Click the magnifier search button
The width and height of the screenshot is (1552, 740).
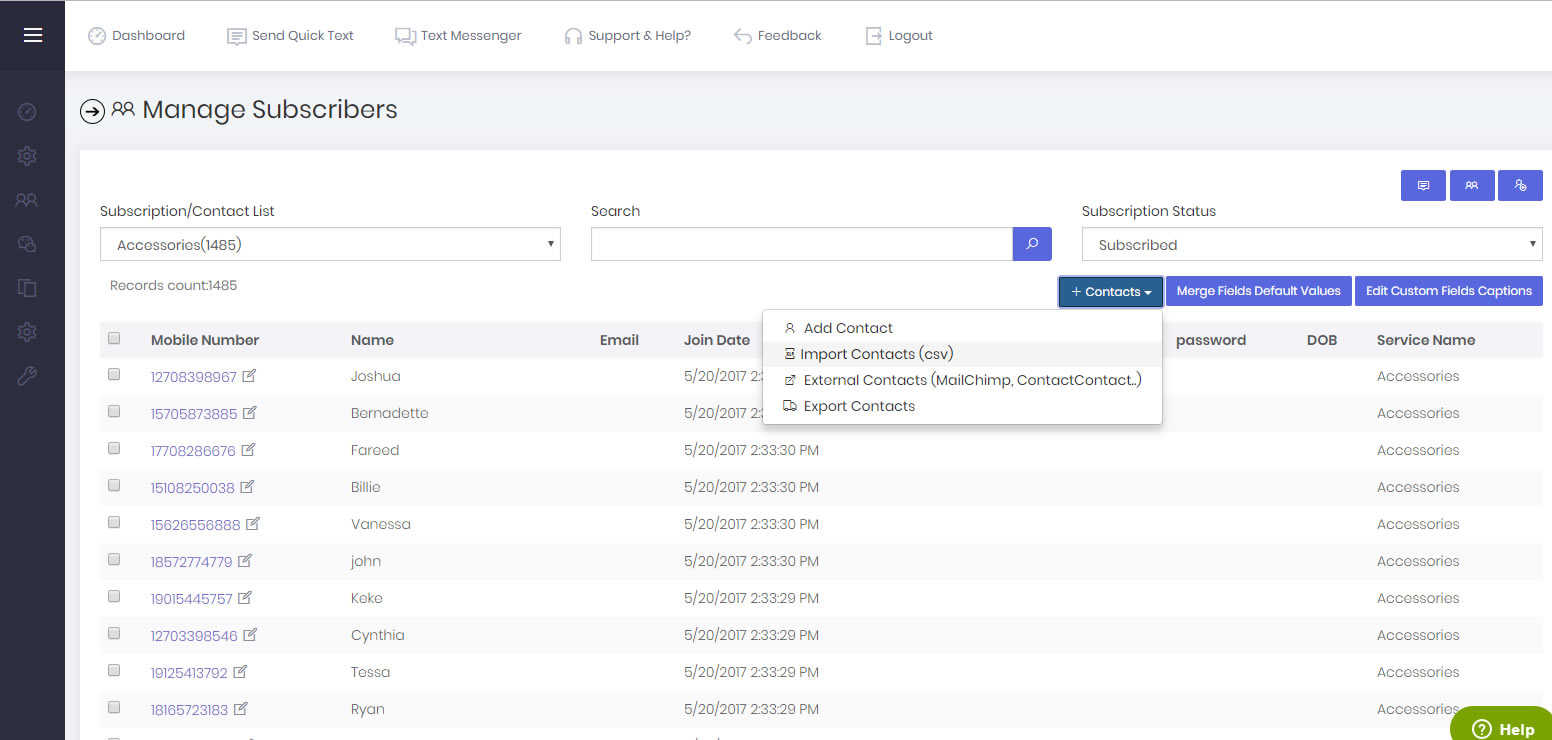1032,244
